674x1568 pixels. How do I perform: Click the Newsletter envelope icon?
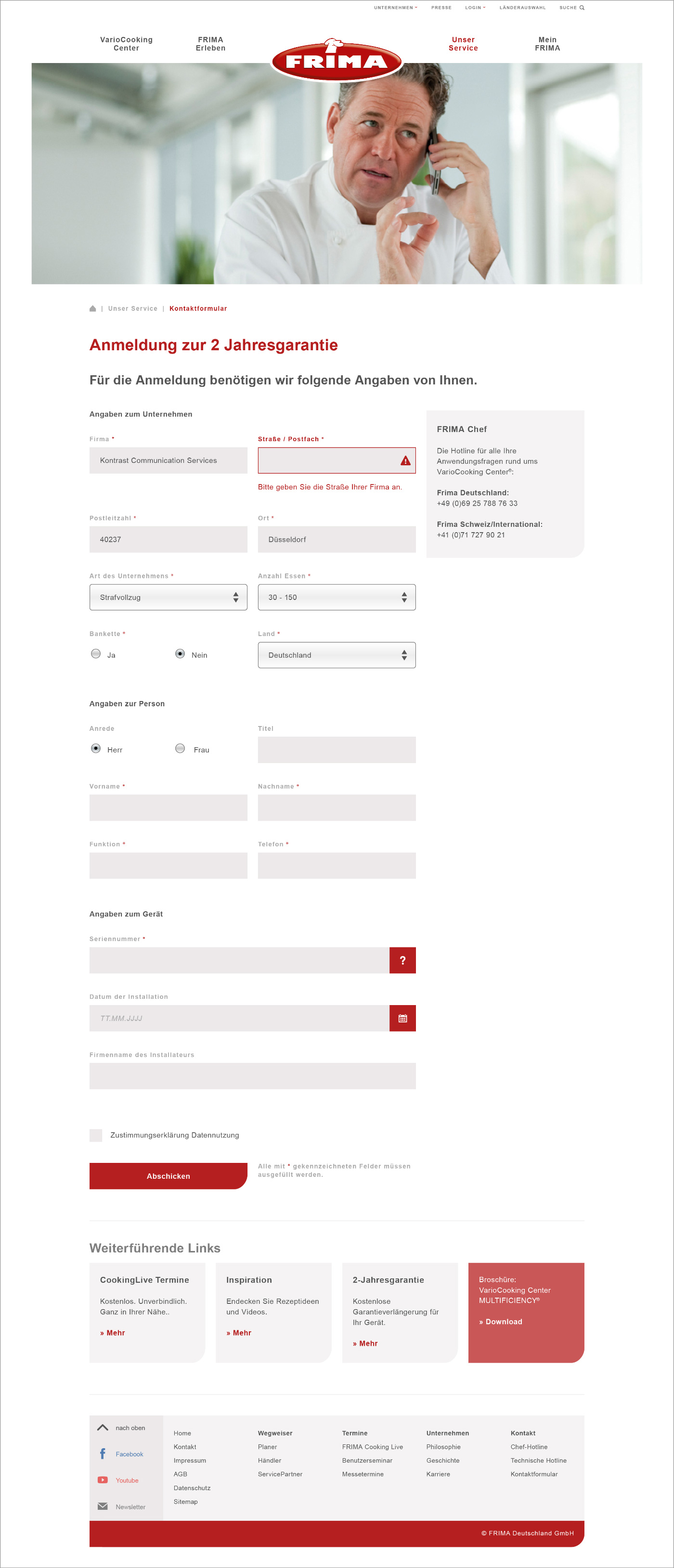102,1506
